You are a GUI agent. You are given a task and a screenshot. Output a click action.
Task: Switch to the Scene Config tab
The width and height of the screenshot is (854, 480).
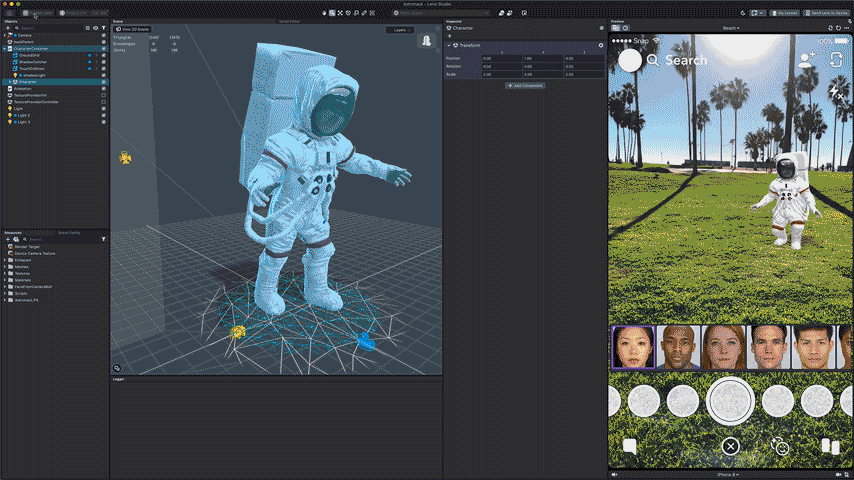point(69,233)
